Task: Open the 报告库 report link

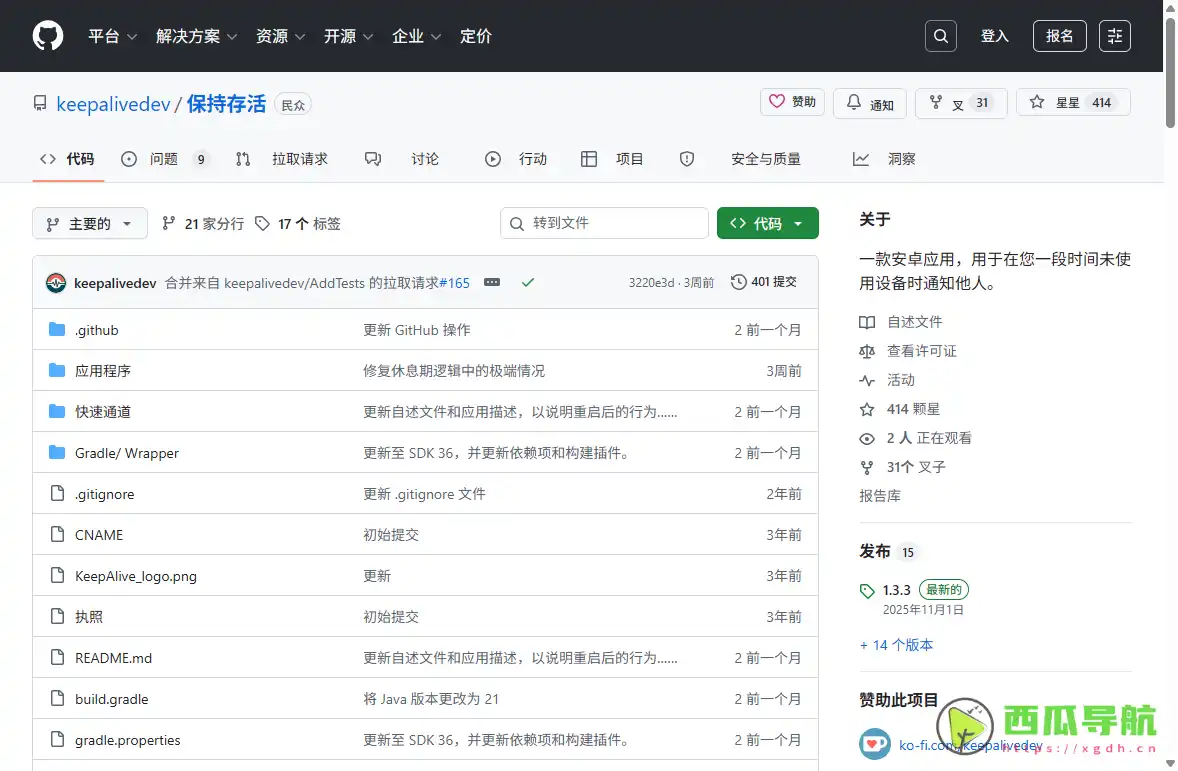Action: pos(880,496)
